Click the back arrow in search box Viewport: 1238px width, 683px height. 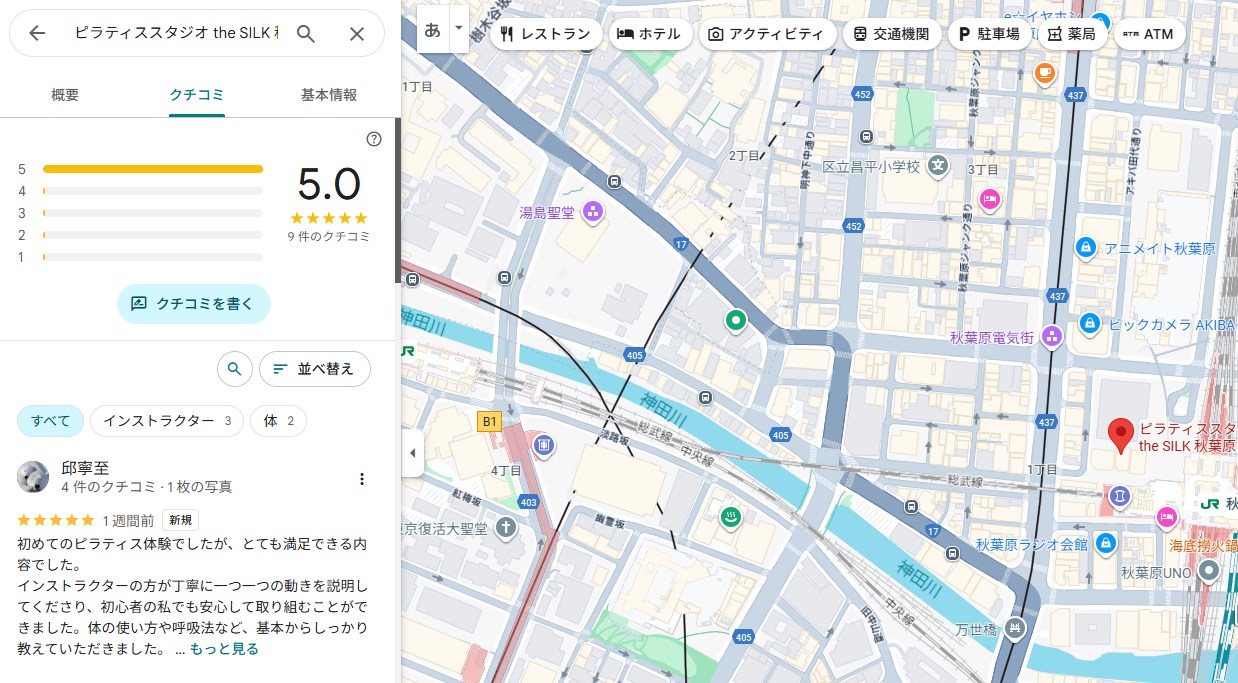point(37,33)
